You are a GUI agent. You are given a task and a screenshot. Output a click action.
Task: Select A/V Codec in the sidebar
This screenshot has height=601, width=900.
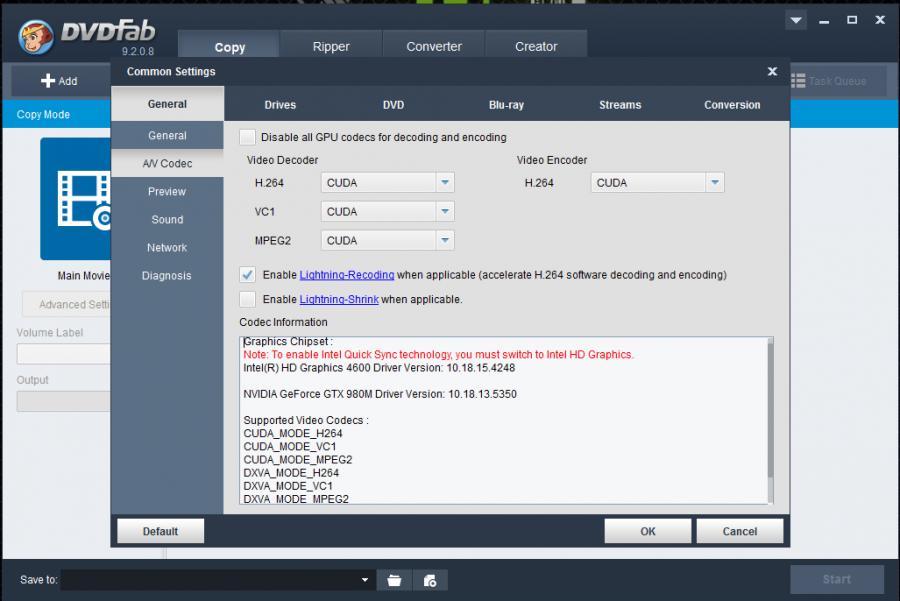(167, 164)
